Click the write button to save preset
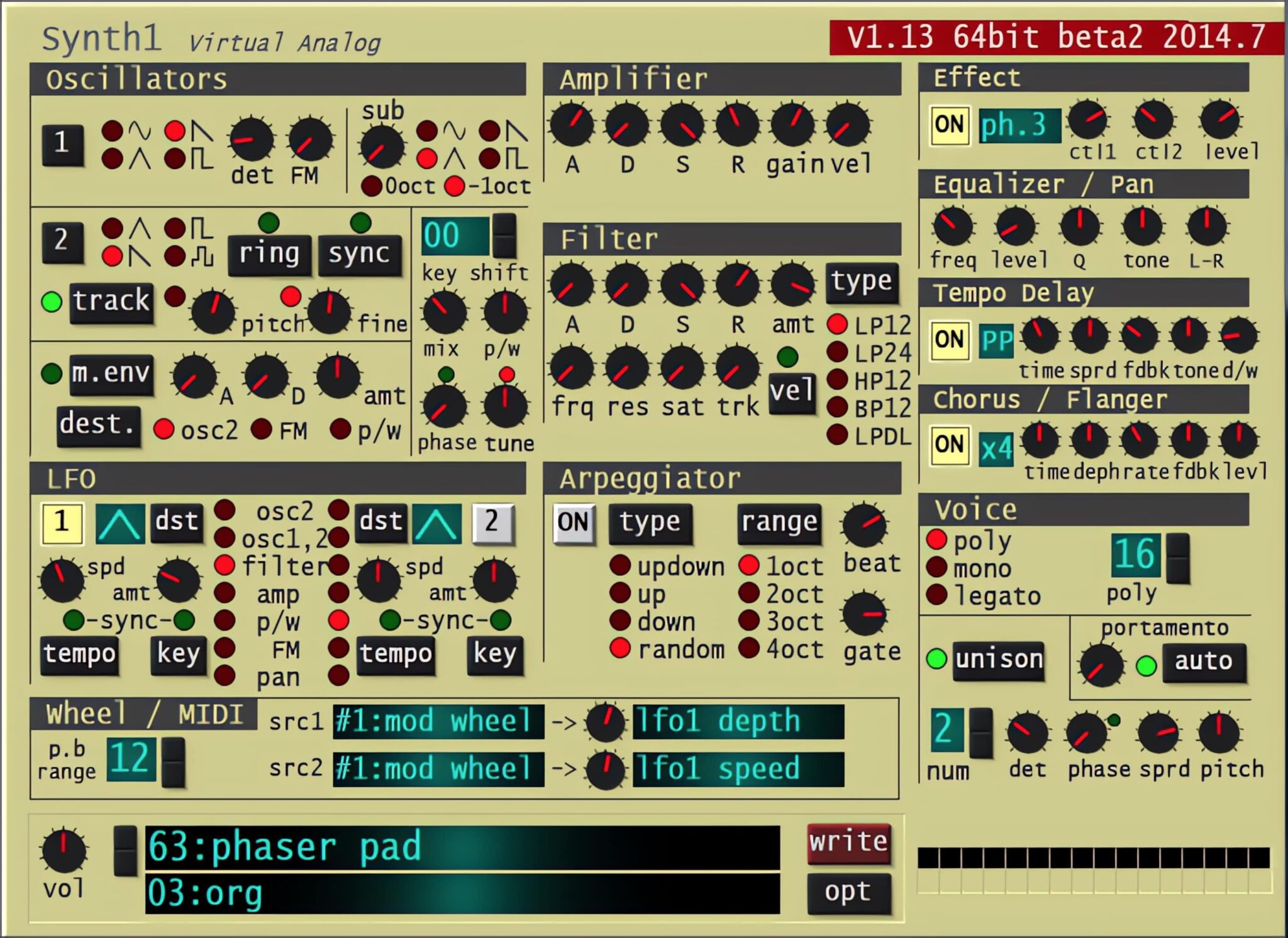This screenshot has width=1288, height=938. [848, 842]
